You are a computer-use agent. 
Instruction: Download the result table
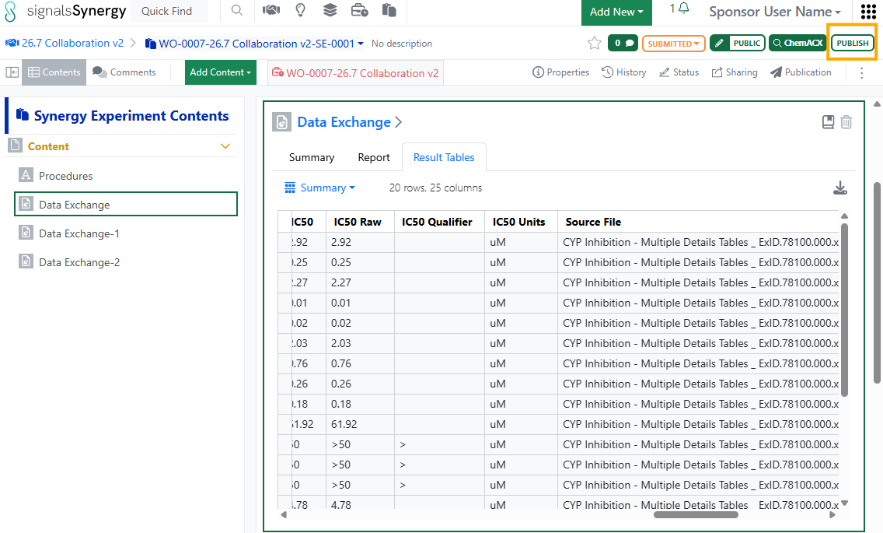tap(840, 188)
